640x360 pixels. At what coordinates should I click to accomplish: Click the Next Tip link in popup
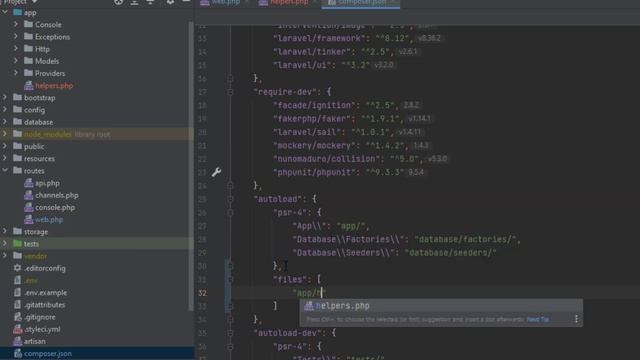click(538, 319)
